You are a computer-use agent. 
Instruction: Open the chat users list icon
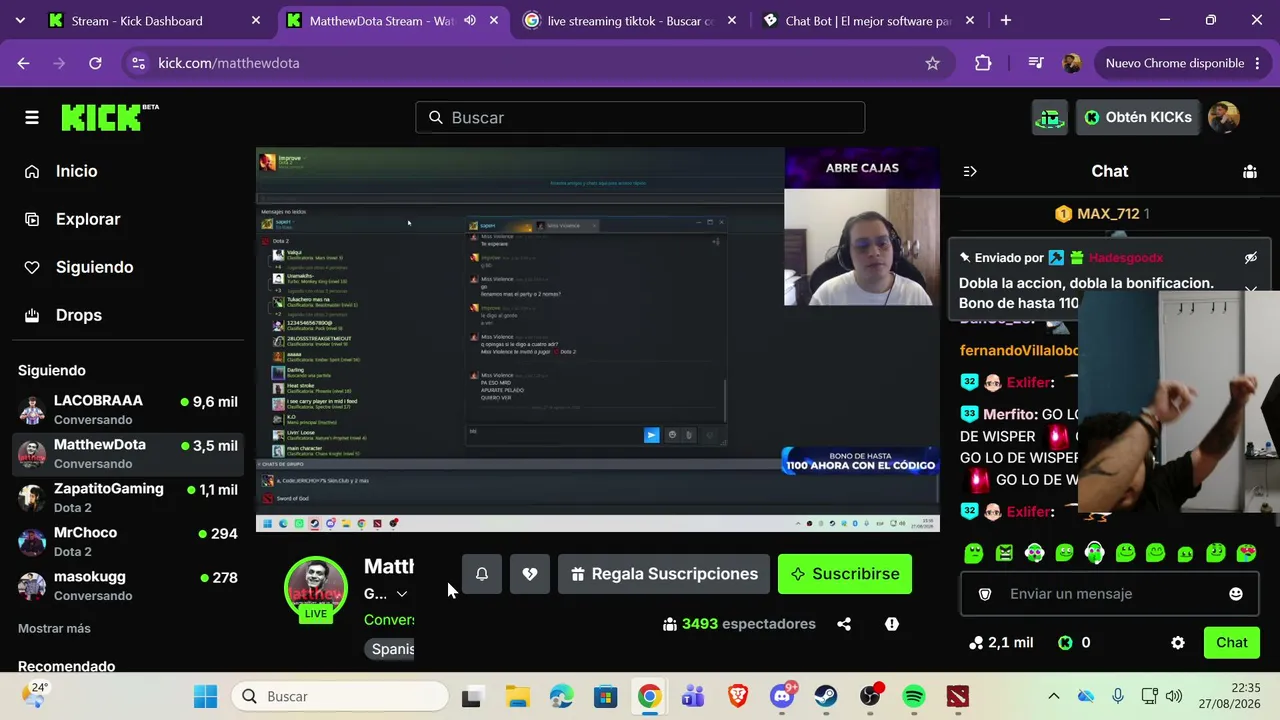click(1250, 172)
